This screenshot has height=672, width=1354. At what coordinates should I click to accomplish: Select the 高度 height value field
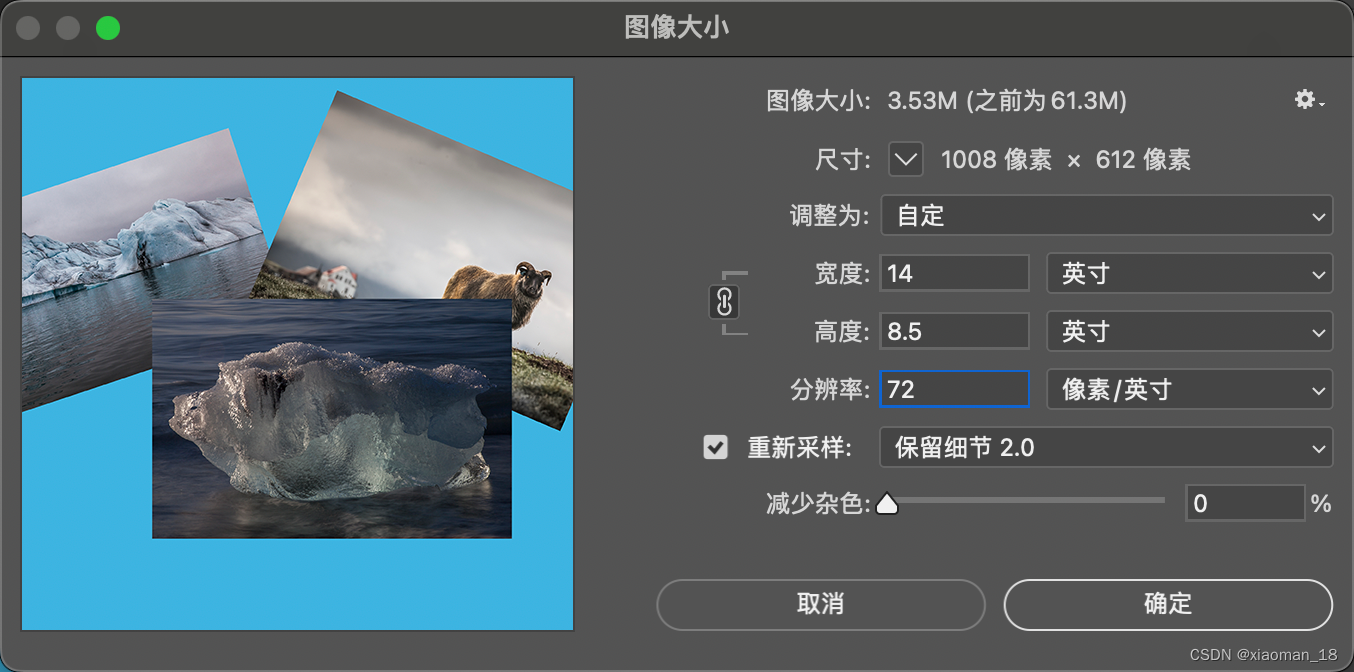tap(954, 331)
